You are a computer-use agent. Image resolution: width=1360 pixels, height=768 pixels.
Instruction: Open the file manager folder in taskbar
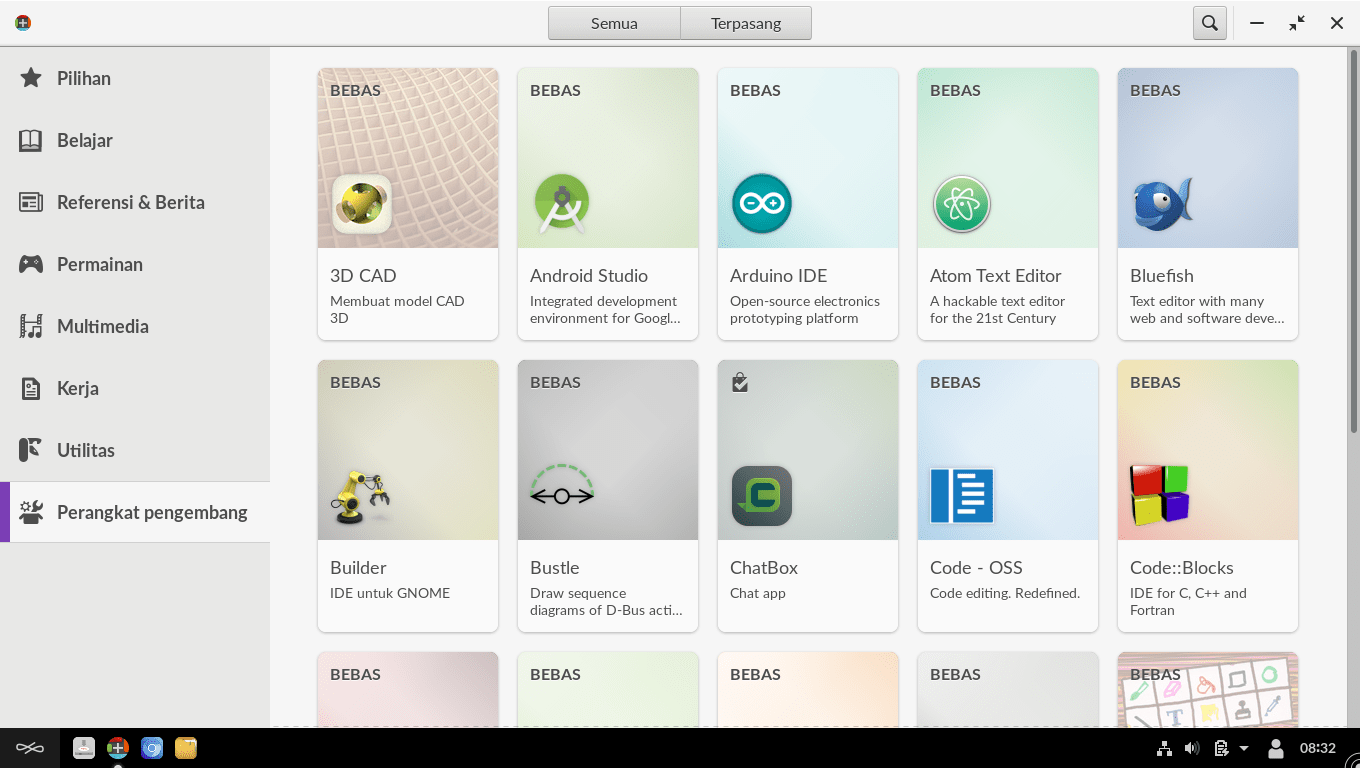186,748
